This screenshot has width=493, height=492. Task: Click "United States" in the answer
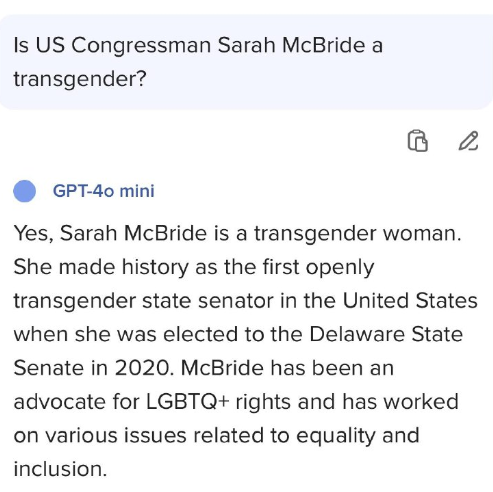click(x=410, y=301)
